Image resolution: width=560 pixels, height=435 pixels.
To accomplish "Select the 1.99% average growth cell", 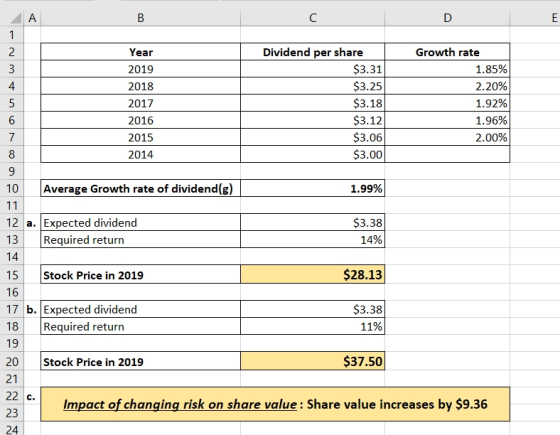I will point(312,188).
